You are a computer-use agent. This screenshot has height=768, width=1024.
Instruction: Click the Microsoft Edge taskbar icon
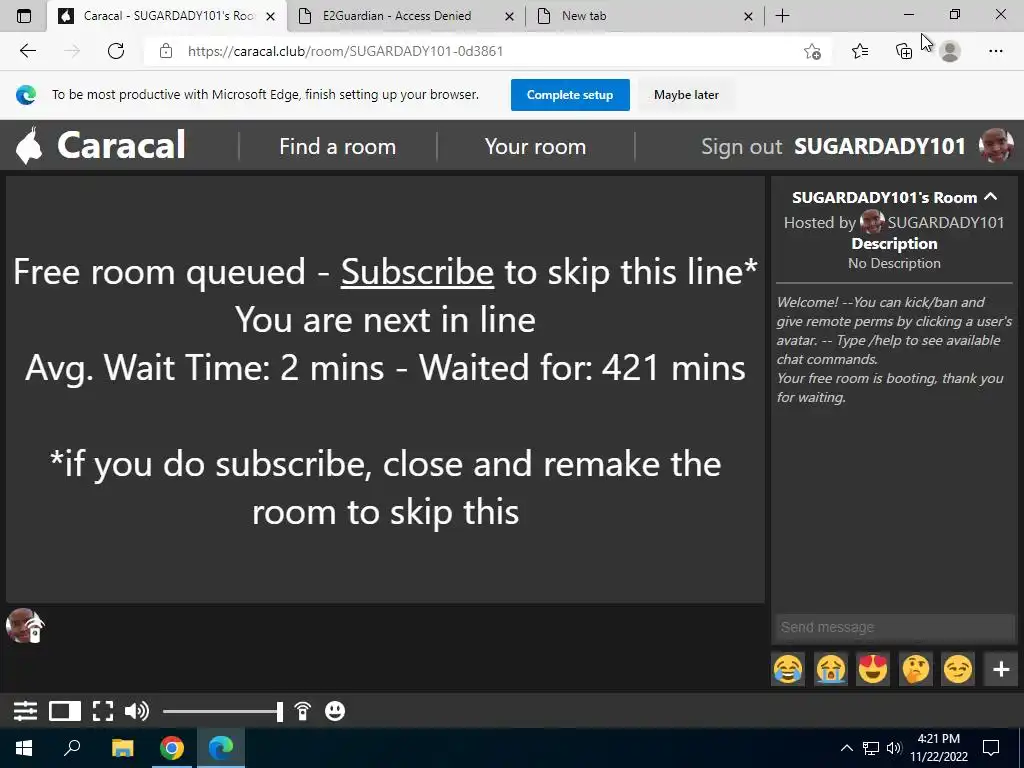221,748
